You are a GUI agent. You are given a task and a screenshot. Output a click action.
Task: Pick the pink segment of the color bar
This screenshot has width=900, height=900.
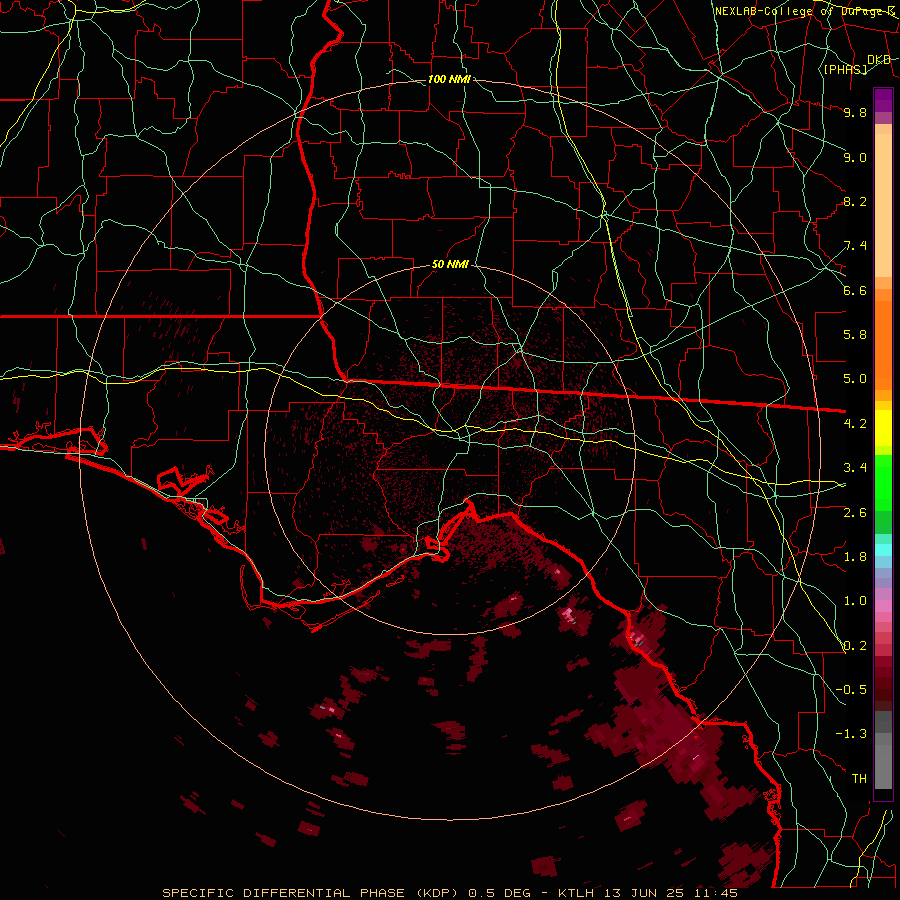[883, 606]
